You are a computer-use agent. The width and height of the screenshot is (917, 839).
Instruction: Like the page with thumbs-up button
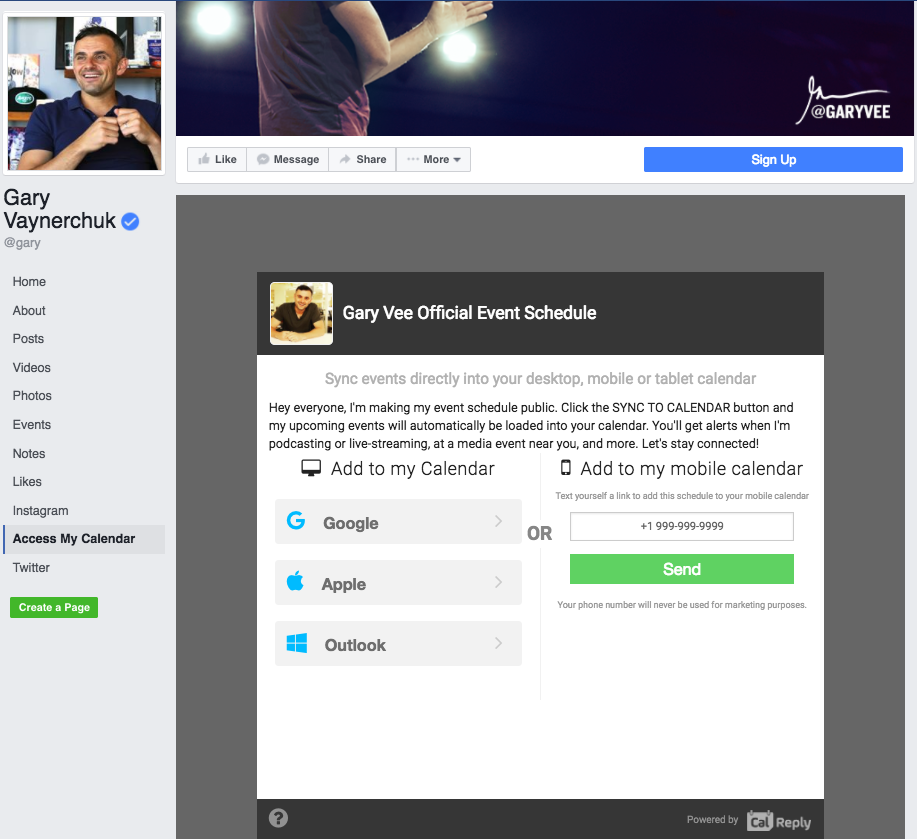point(217,159)
